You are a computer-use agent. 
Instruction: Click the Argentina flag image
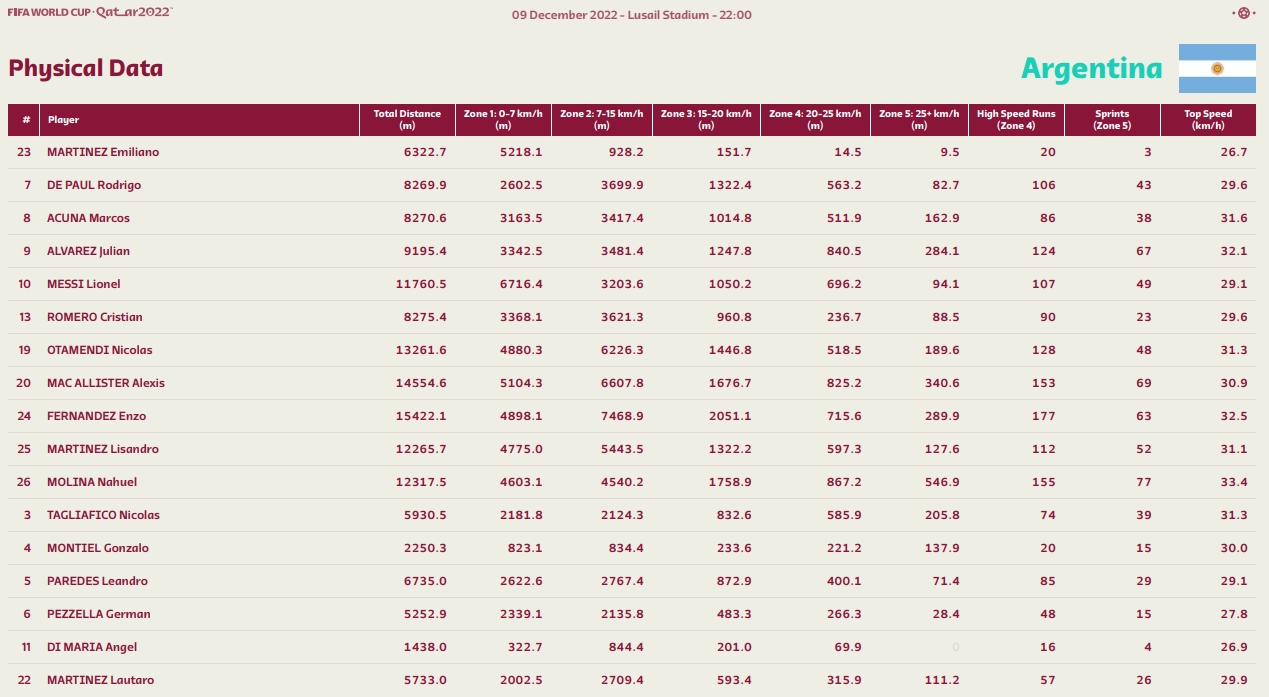tap(1217, 68)
